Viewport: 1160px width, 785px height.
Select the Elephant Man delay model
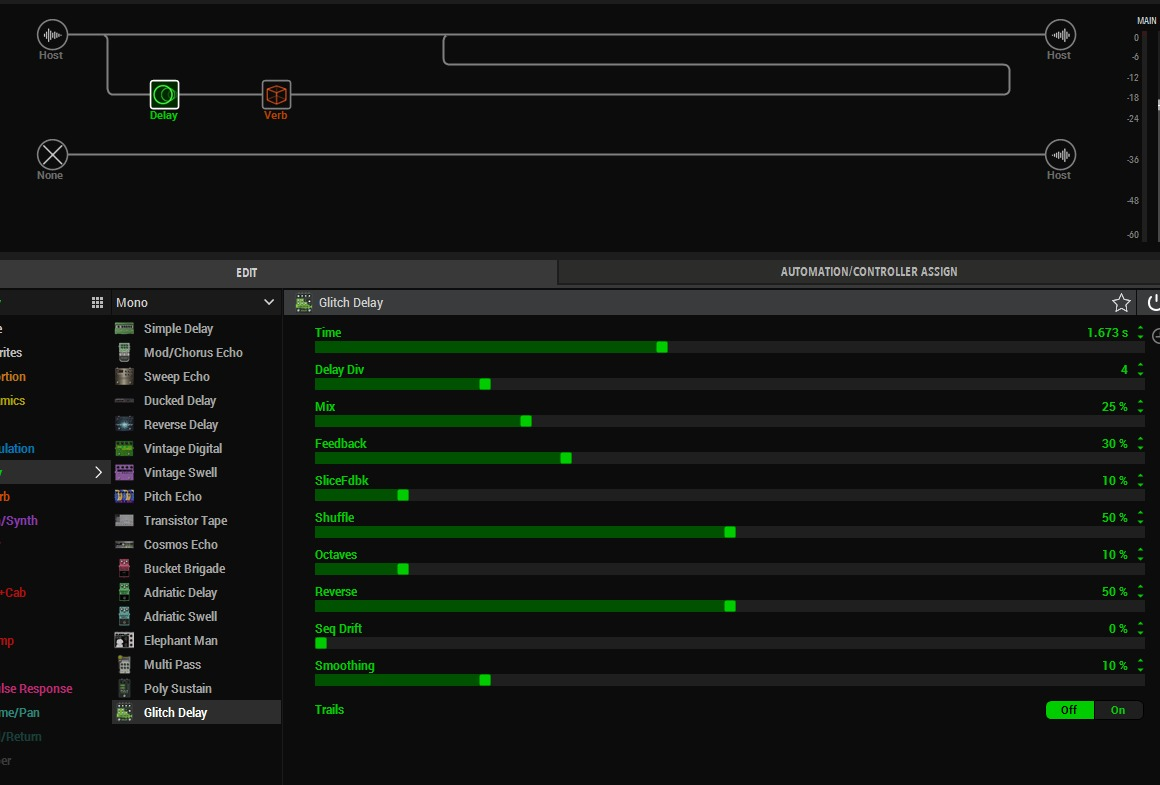pos(180,641)
